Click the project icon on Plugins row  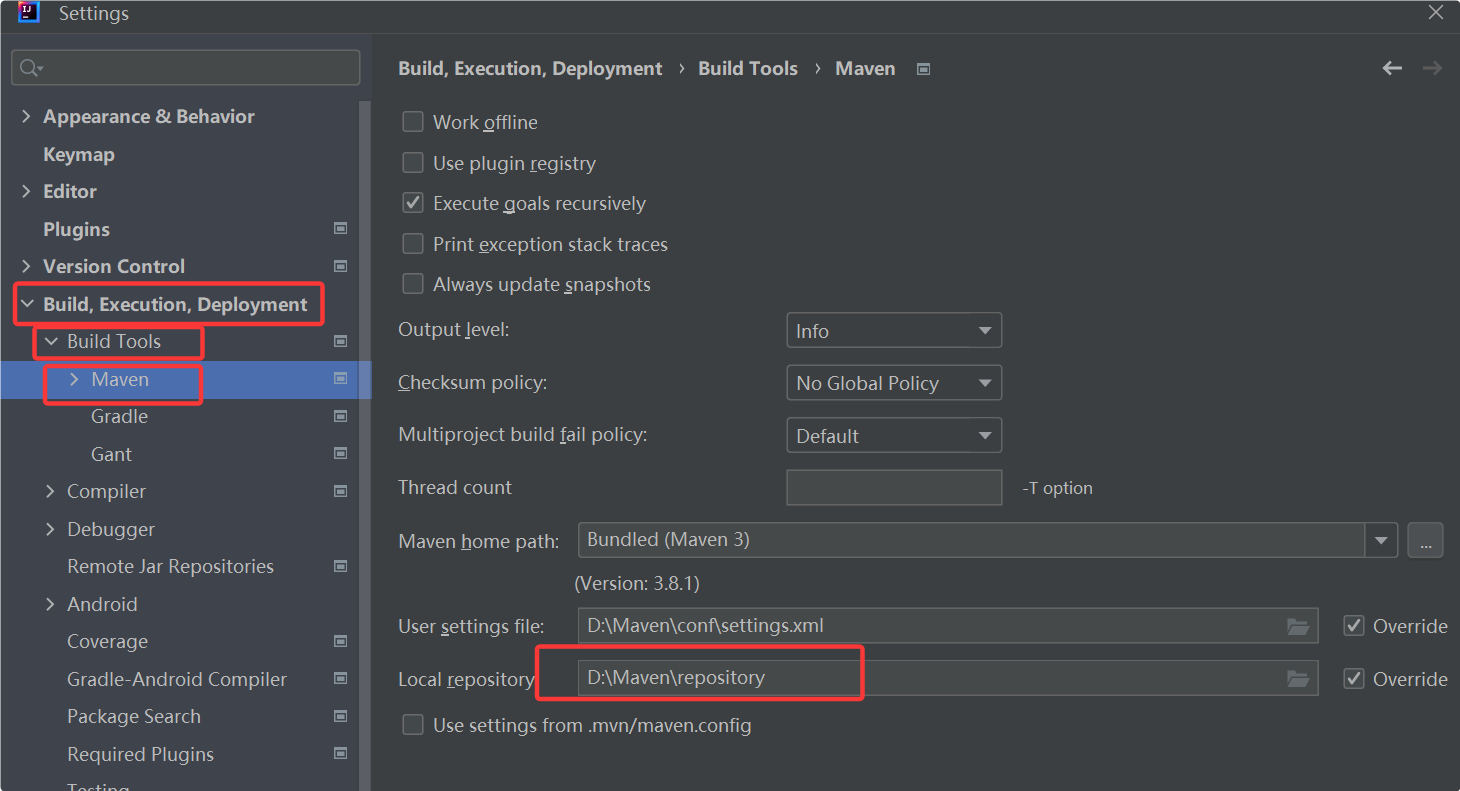coord(340,229)
